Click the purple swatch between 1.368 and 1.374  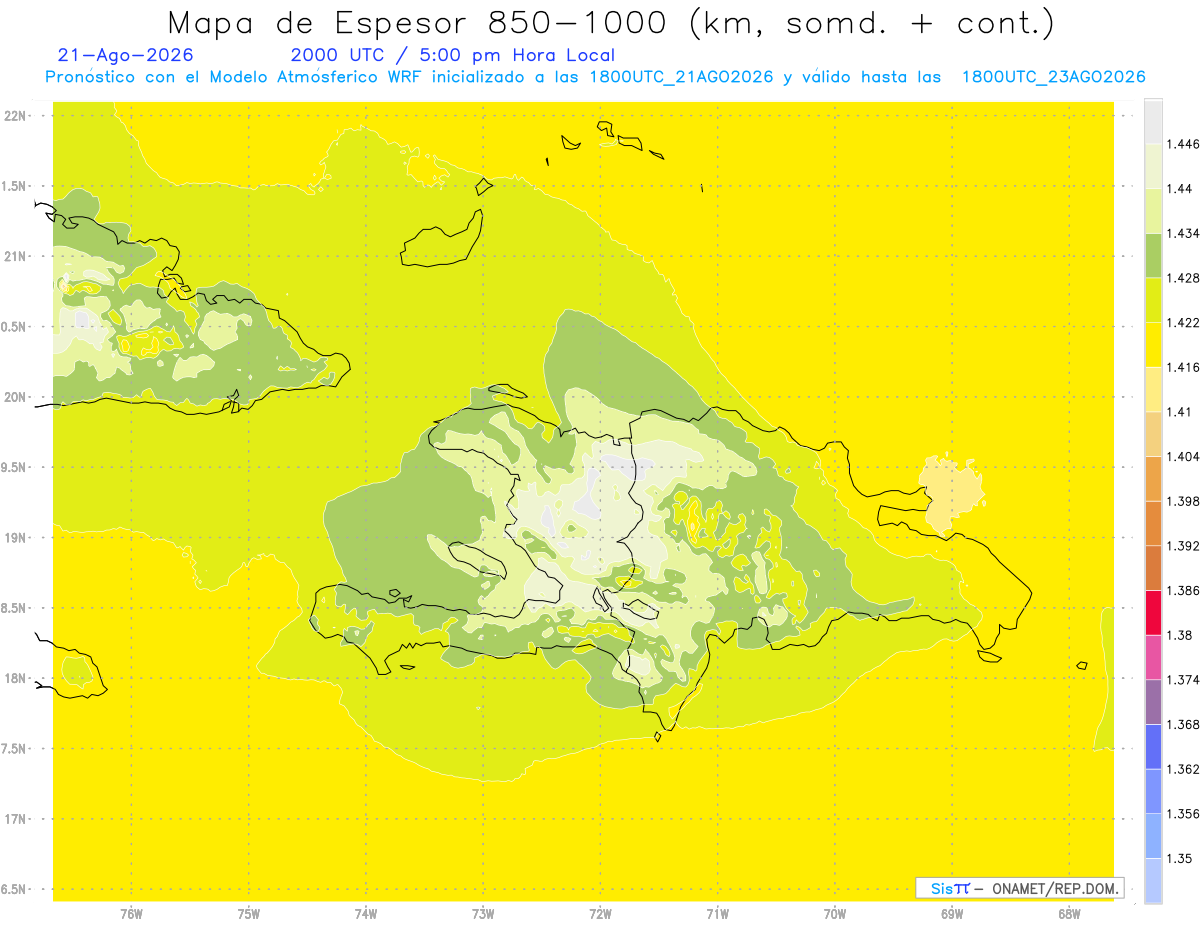(1153, 701)
